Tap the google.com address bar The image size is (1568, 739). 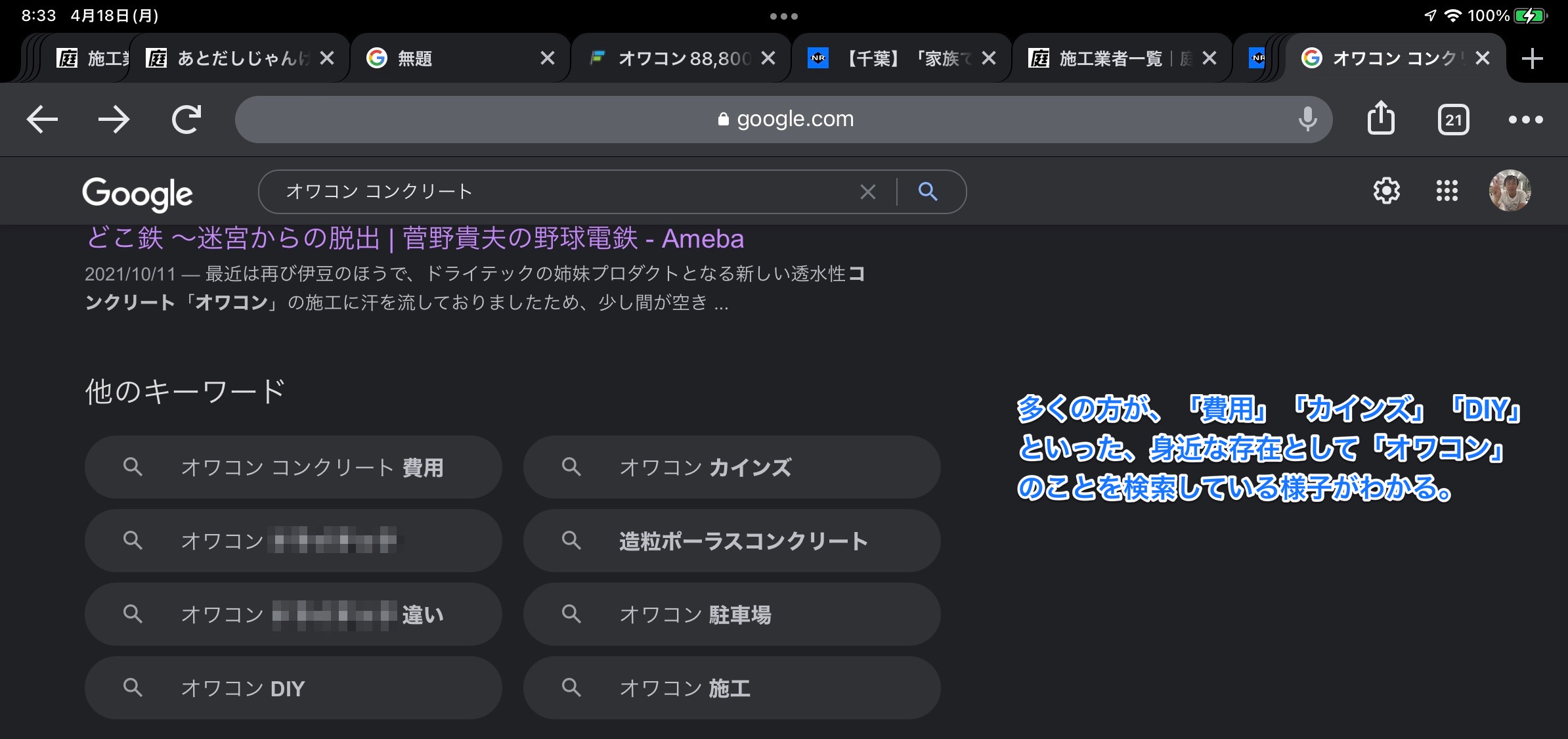(783, 120)
